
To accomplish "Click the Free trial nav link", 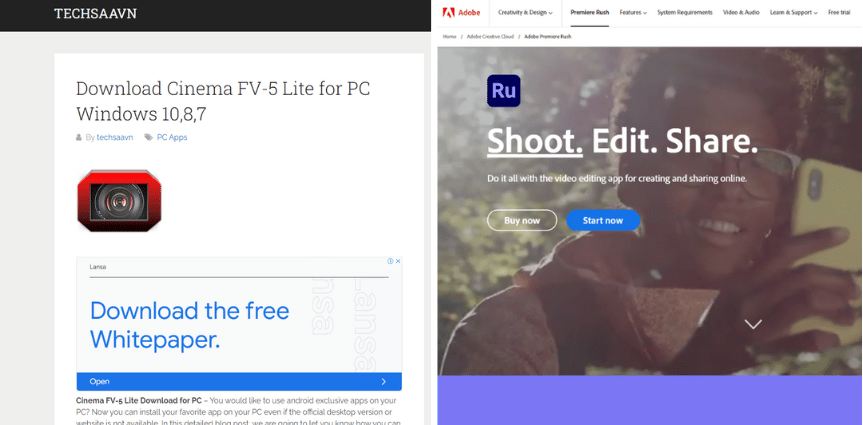I will (x=839, y=13).
